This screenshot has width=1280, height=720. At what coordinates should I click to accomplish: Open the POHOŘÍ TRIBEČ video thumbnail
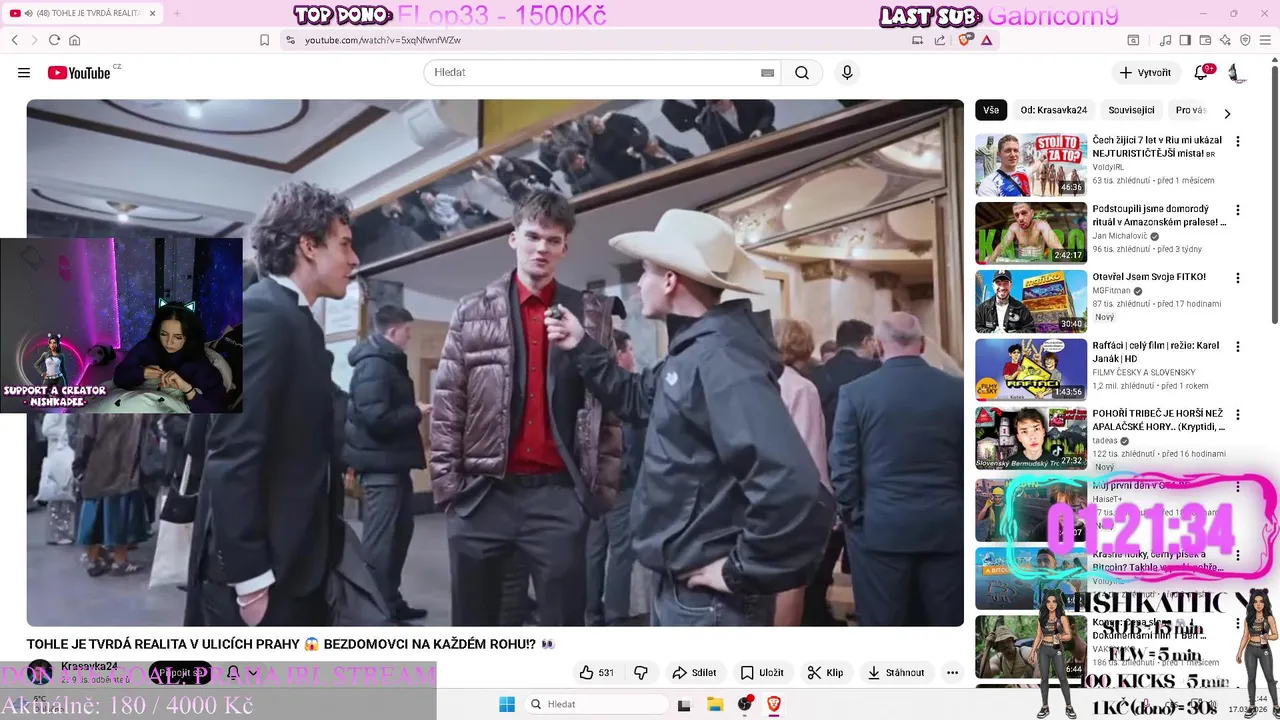click(x=1031, y=438)
